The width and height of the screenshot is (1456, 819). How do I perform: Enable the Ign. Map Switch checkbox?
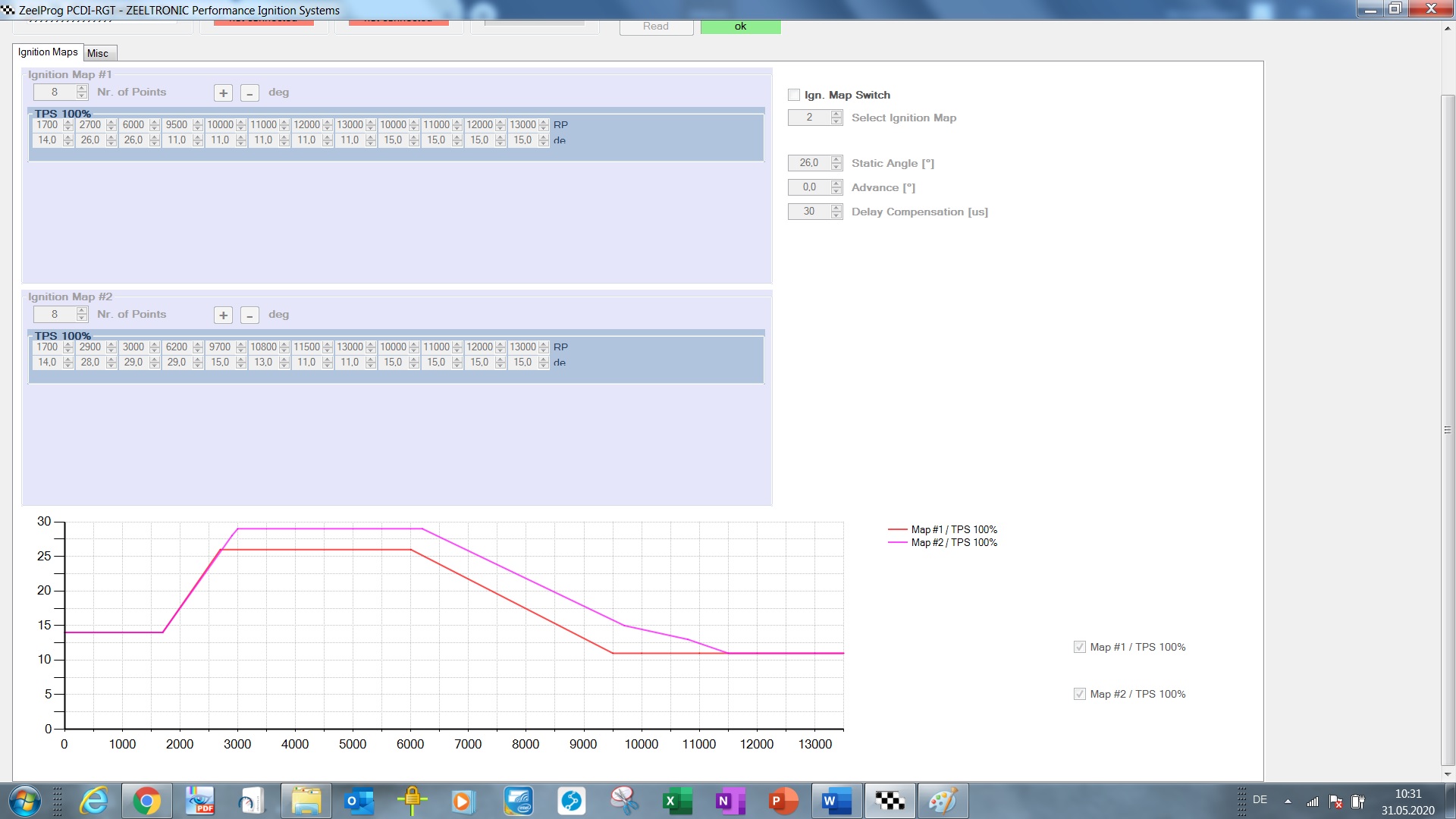coord(794,95)
